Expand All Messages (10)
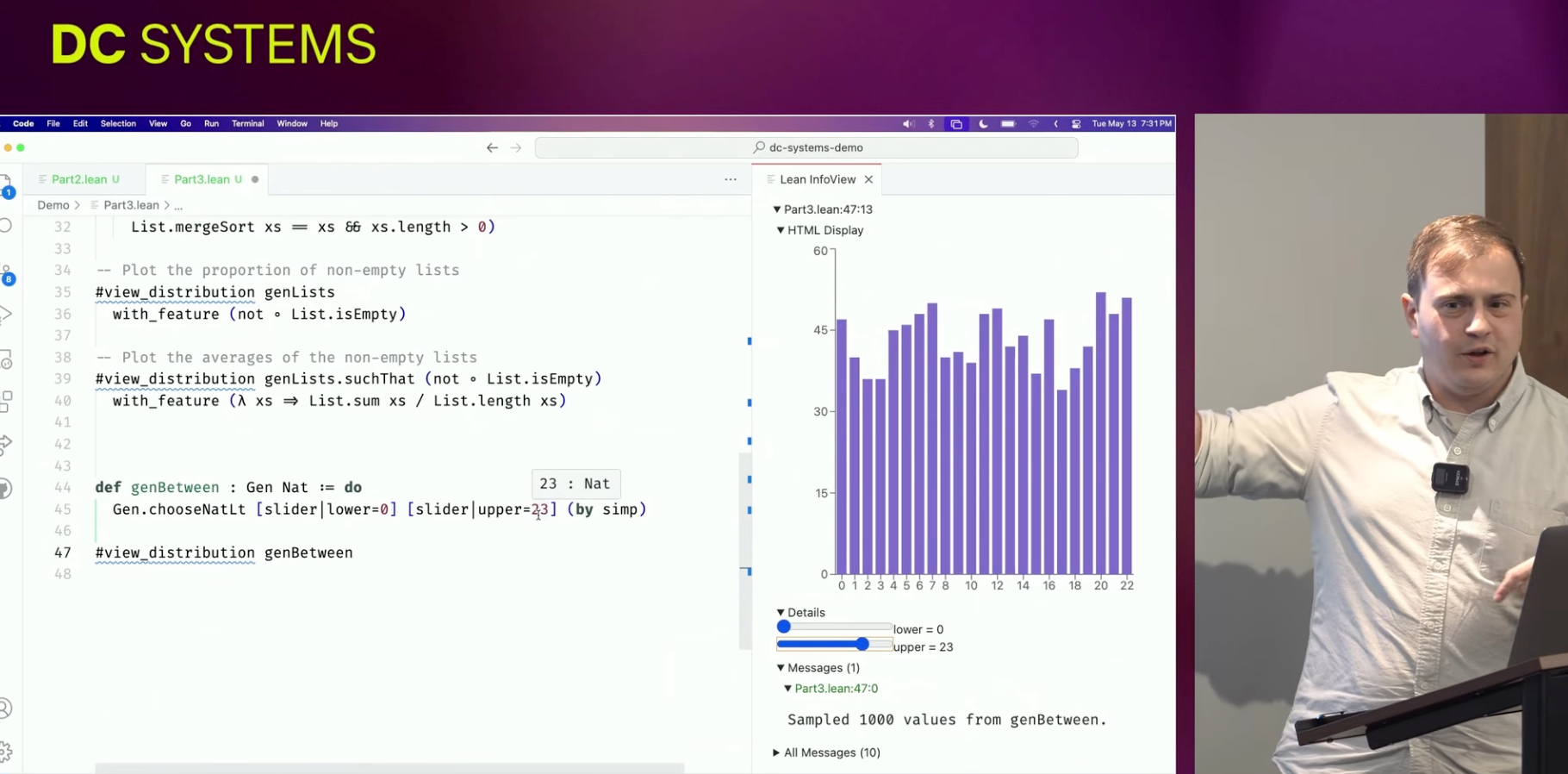 pos(776,752)
